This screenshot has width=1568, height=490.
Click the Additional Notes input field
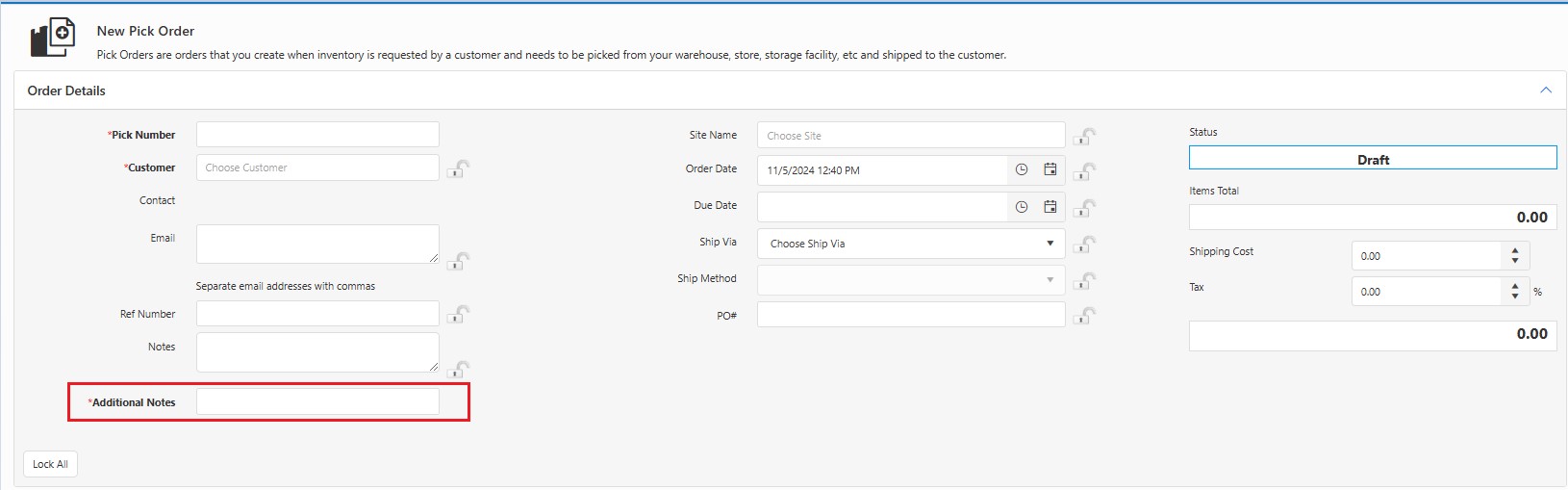(317, 402)
